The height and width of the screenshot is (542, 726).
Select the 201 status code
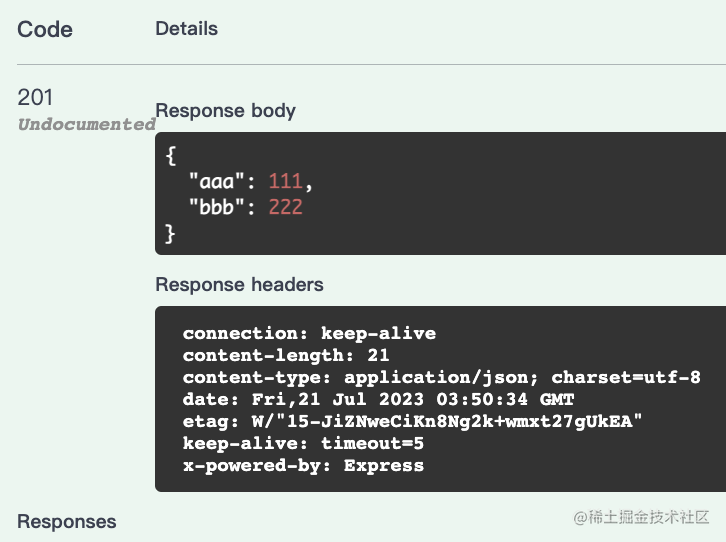click(35, 97)
